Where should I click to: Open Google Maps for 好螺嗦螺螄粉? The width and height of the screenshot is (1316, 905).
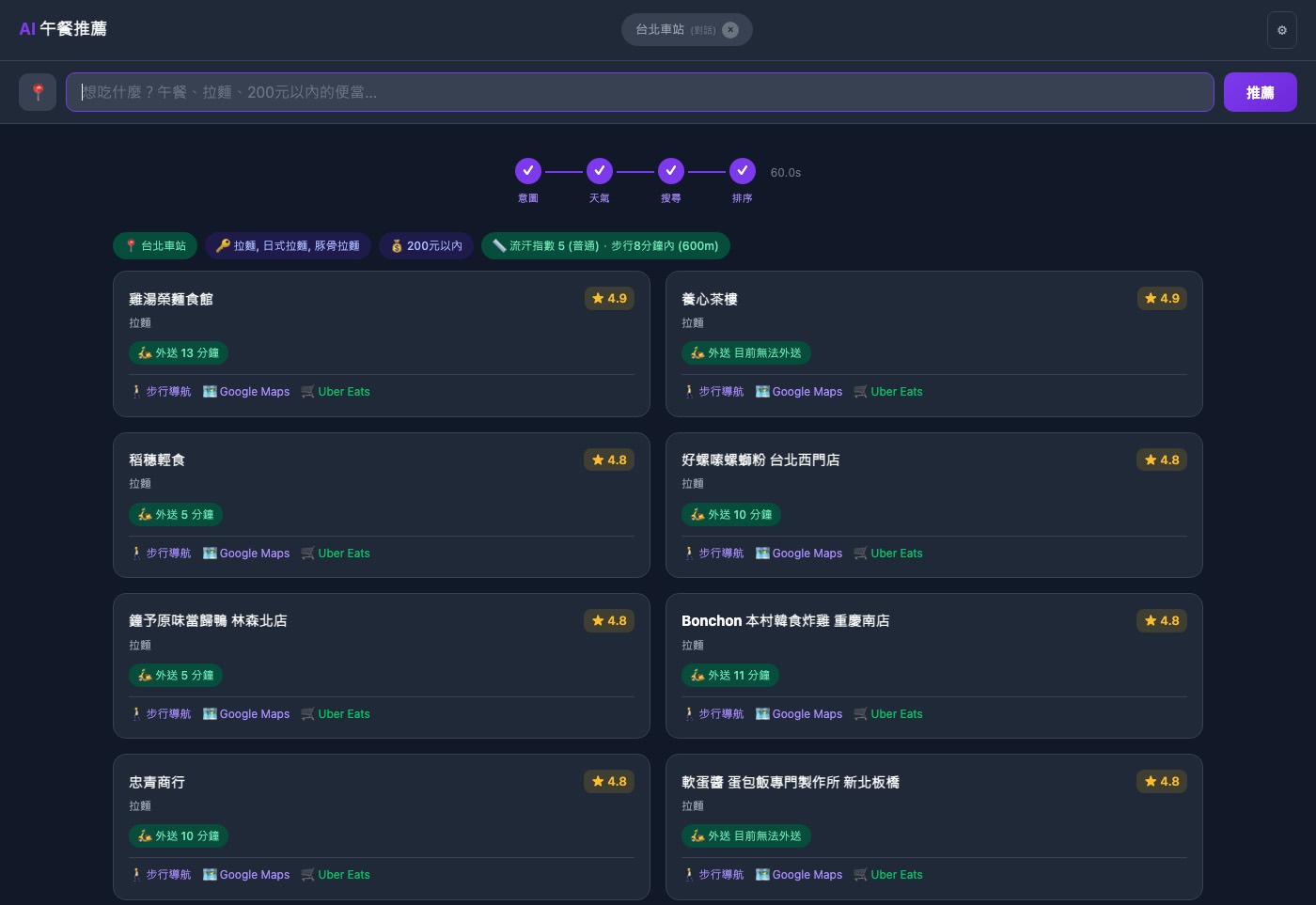click(799, 554)
